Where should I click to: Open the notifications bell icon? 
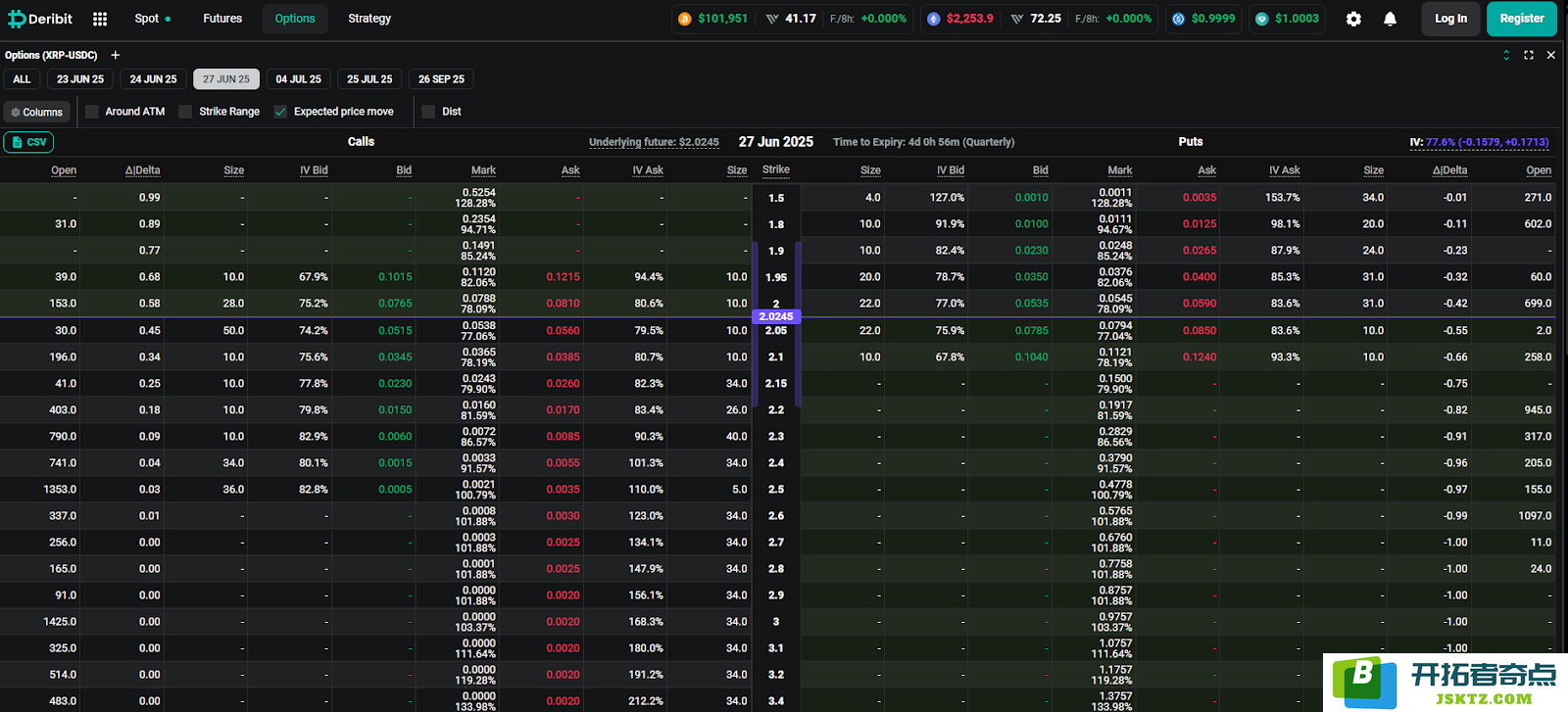coord(1390,19)
